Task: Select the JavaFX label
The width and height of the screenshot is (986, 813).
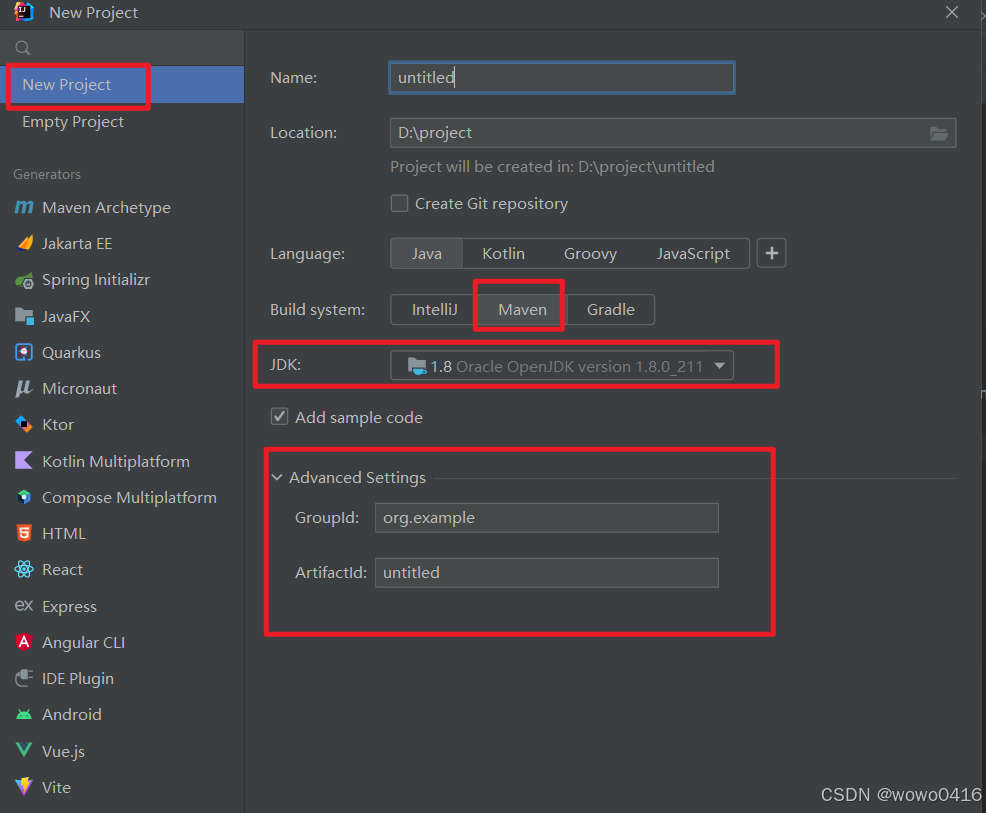Action: pyautogui.click(x=65, y=316)
